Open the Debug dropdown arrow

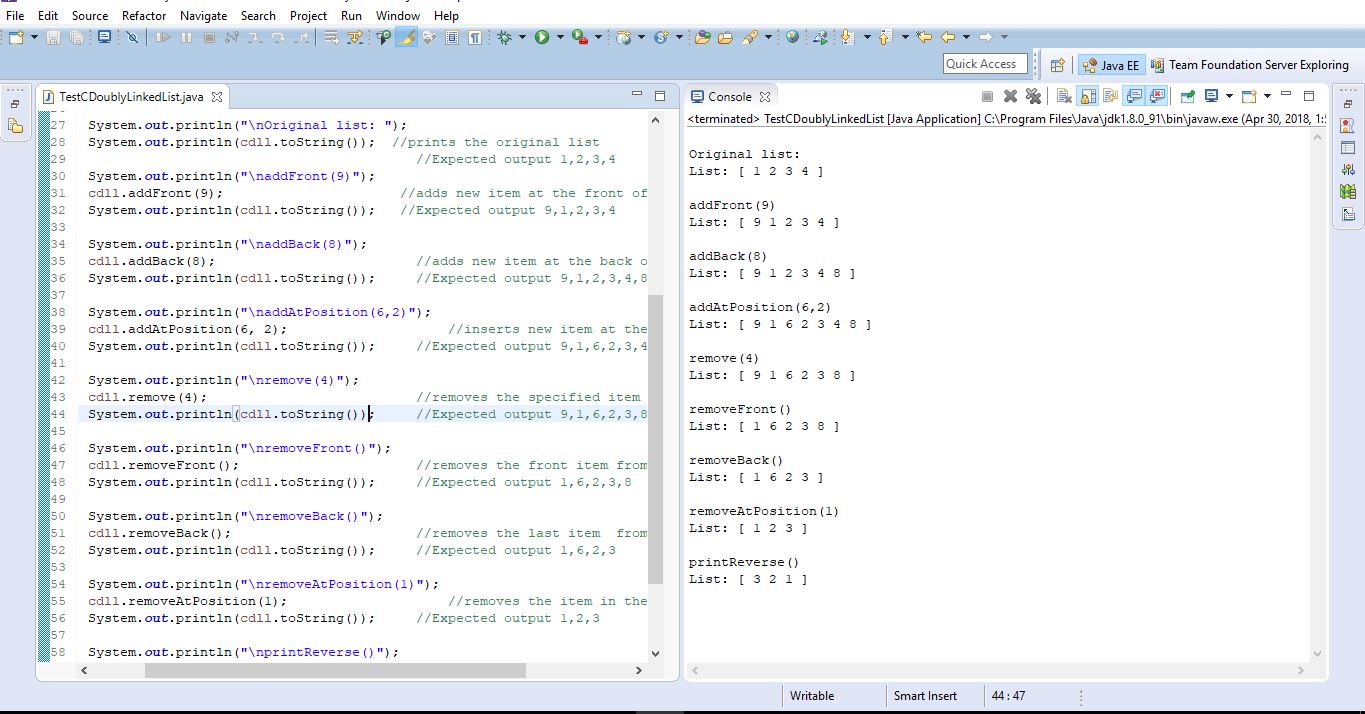tap(522, 37)
